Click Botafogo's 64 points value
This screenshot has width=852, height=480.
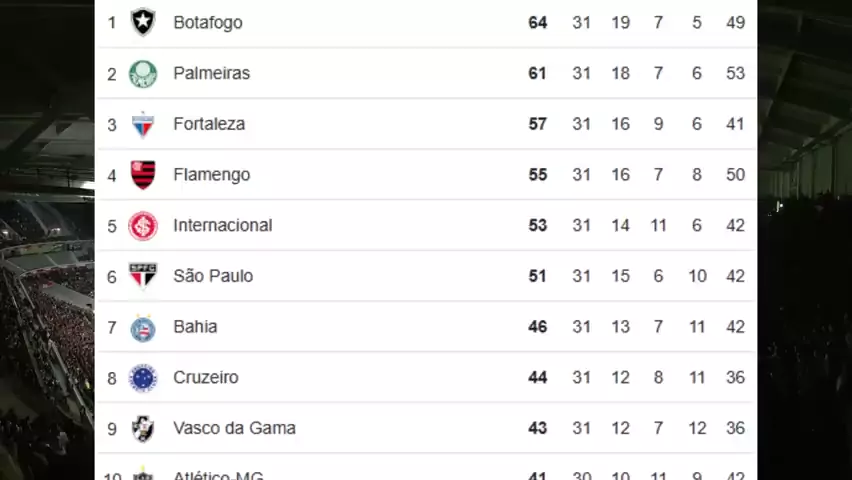[538, 22]
